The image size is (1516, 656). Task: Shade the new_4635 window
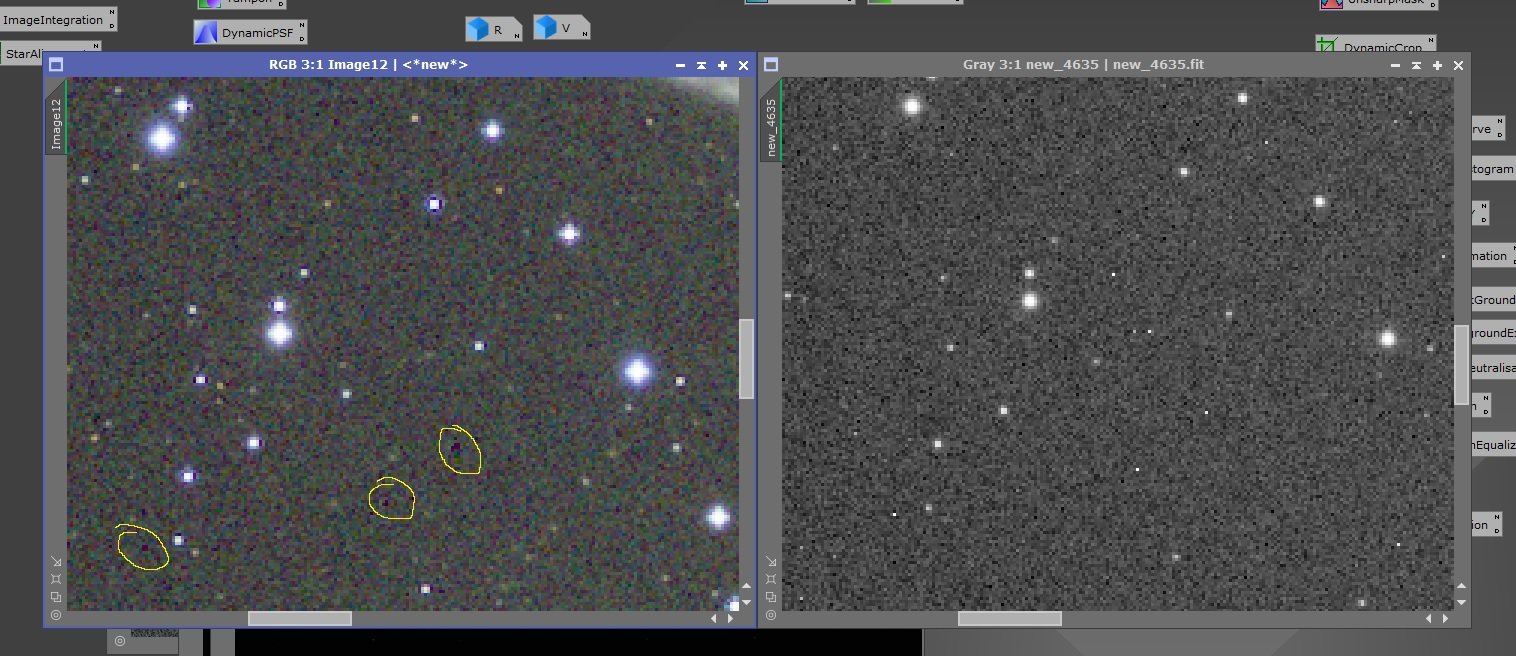click(1417, 65)
